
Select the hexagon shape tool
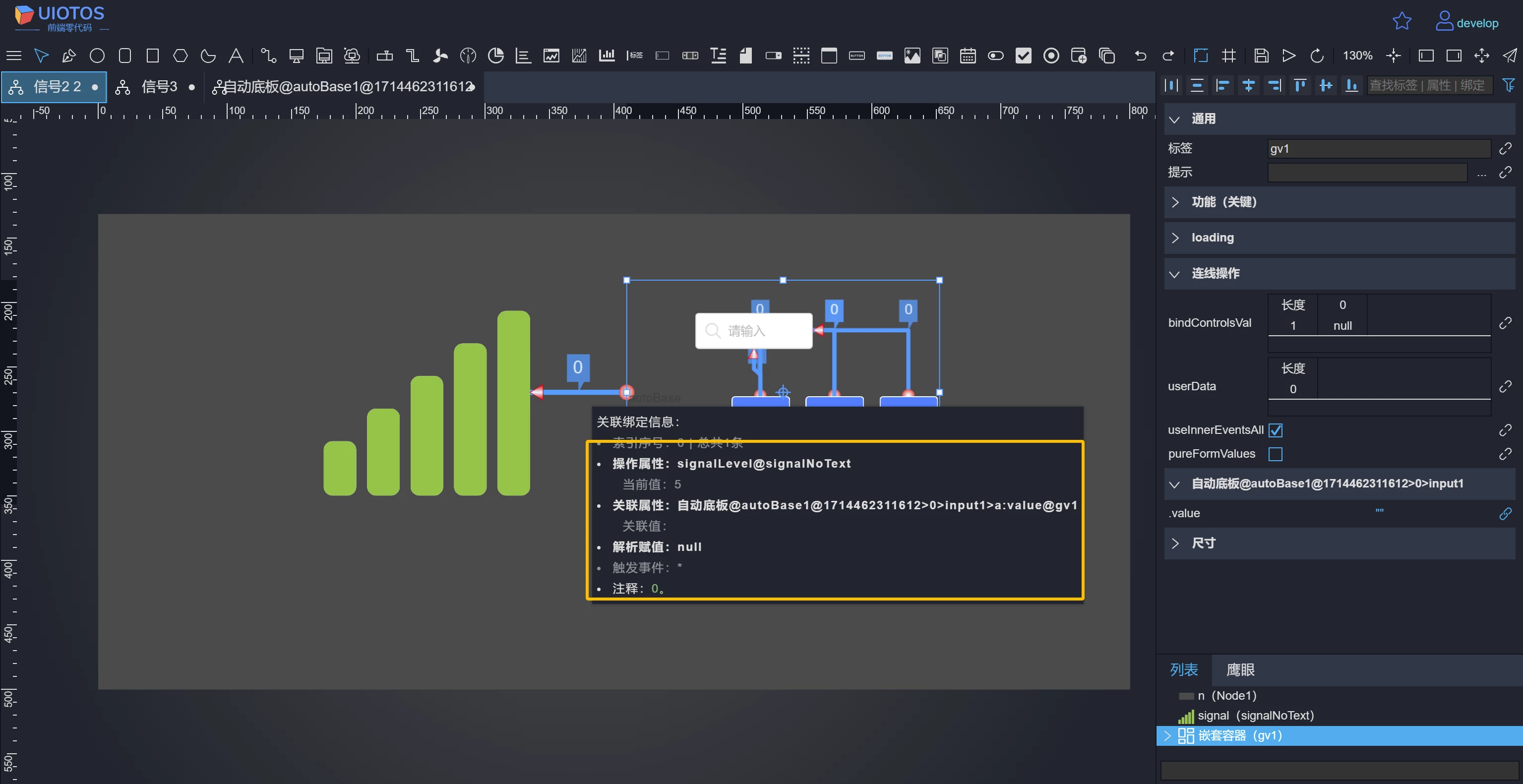tap(181, 56)
